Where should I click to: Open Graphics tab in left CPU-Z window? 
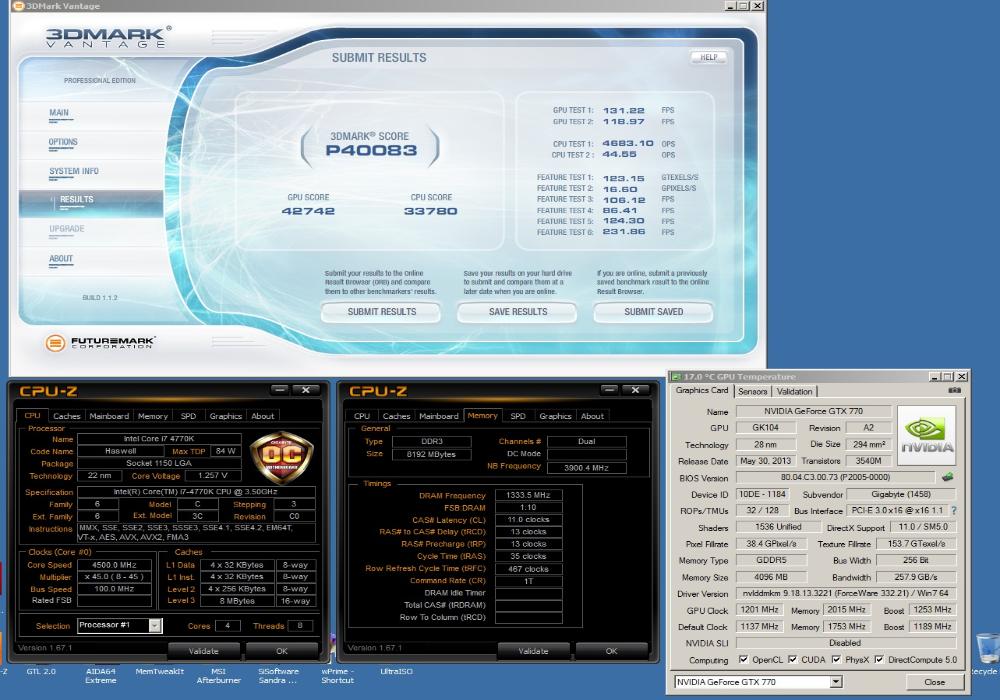click(x=226, y=416)
